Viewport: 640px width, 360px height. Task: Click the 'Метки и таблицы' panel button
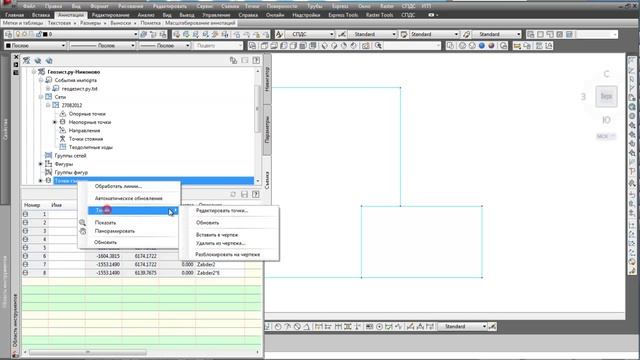(22, 23)
